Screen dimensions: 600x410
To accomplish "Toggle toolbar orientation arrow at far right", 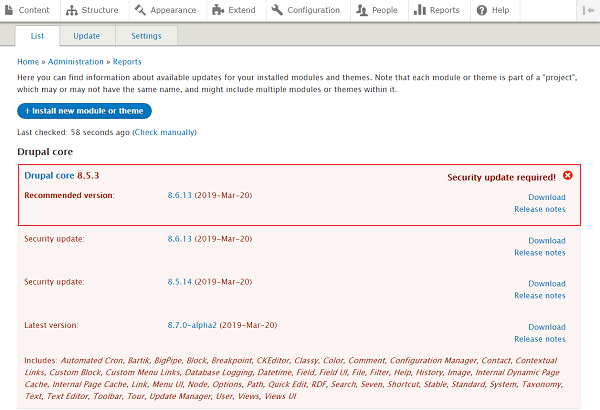I will [589, 10].
